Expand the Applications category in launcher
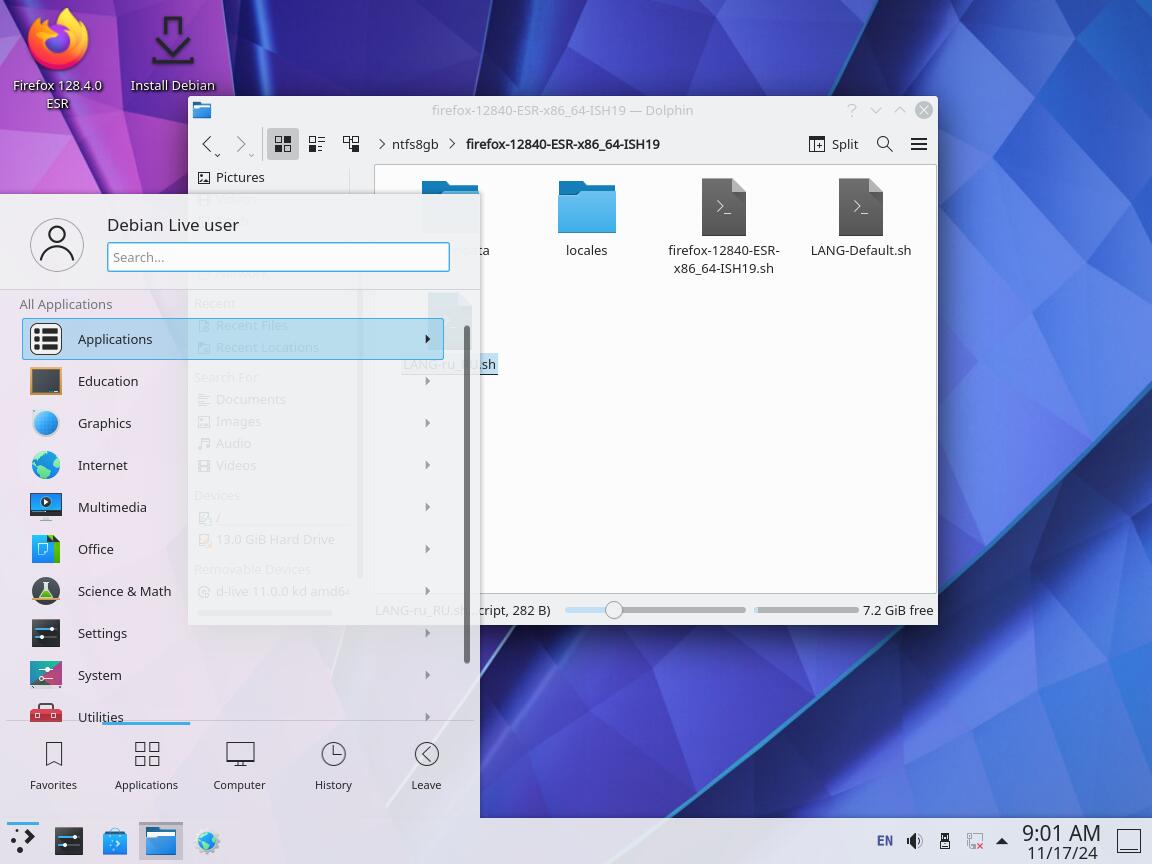The width and height of the screenshot is (1152, 864). [x=232, y=339]
